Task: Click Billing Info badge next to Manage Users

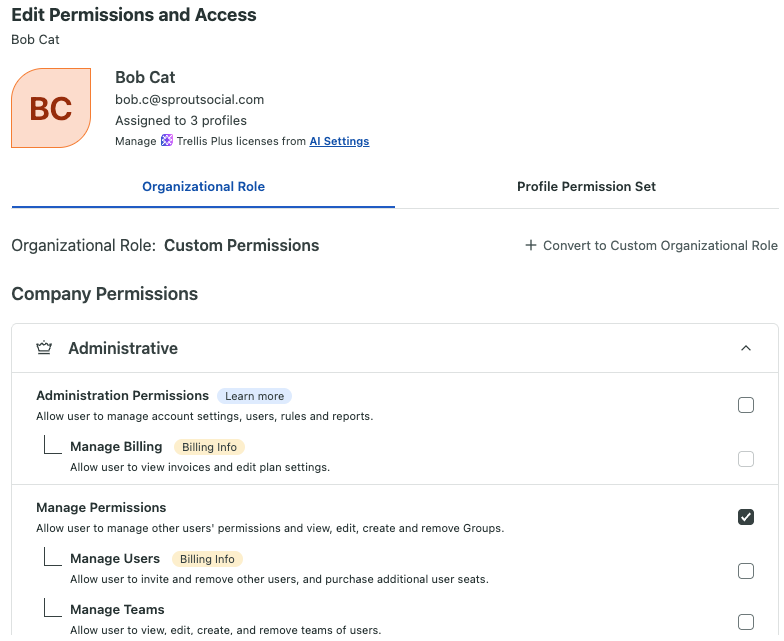Action: [207, 559]
